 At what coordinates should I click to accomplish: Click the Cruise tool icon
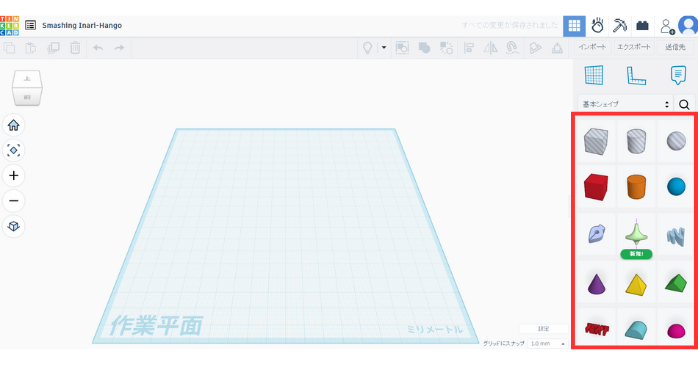click(513, 48)
